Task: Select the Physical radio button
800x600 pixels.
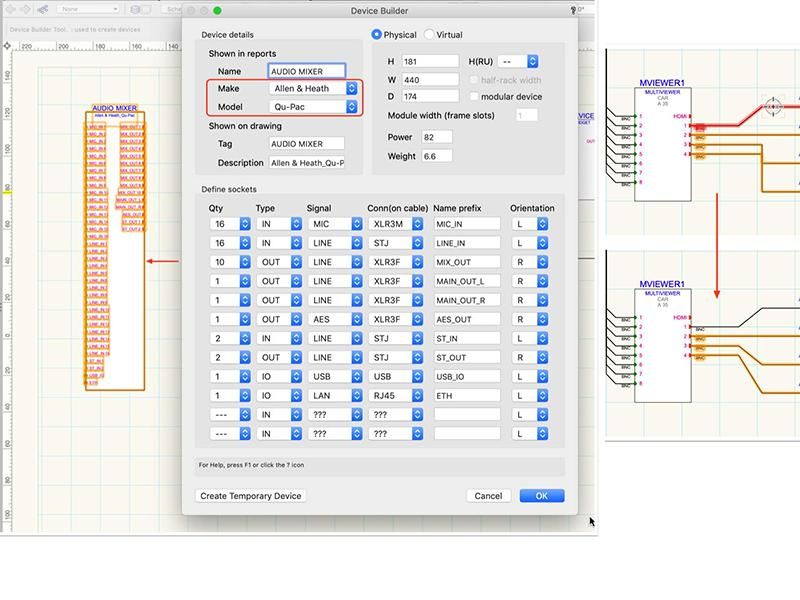Action: tap(376, 32)
